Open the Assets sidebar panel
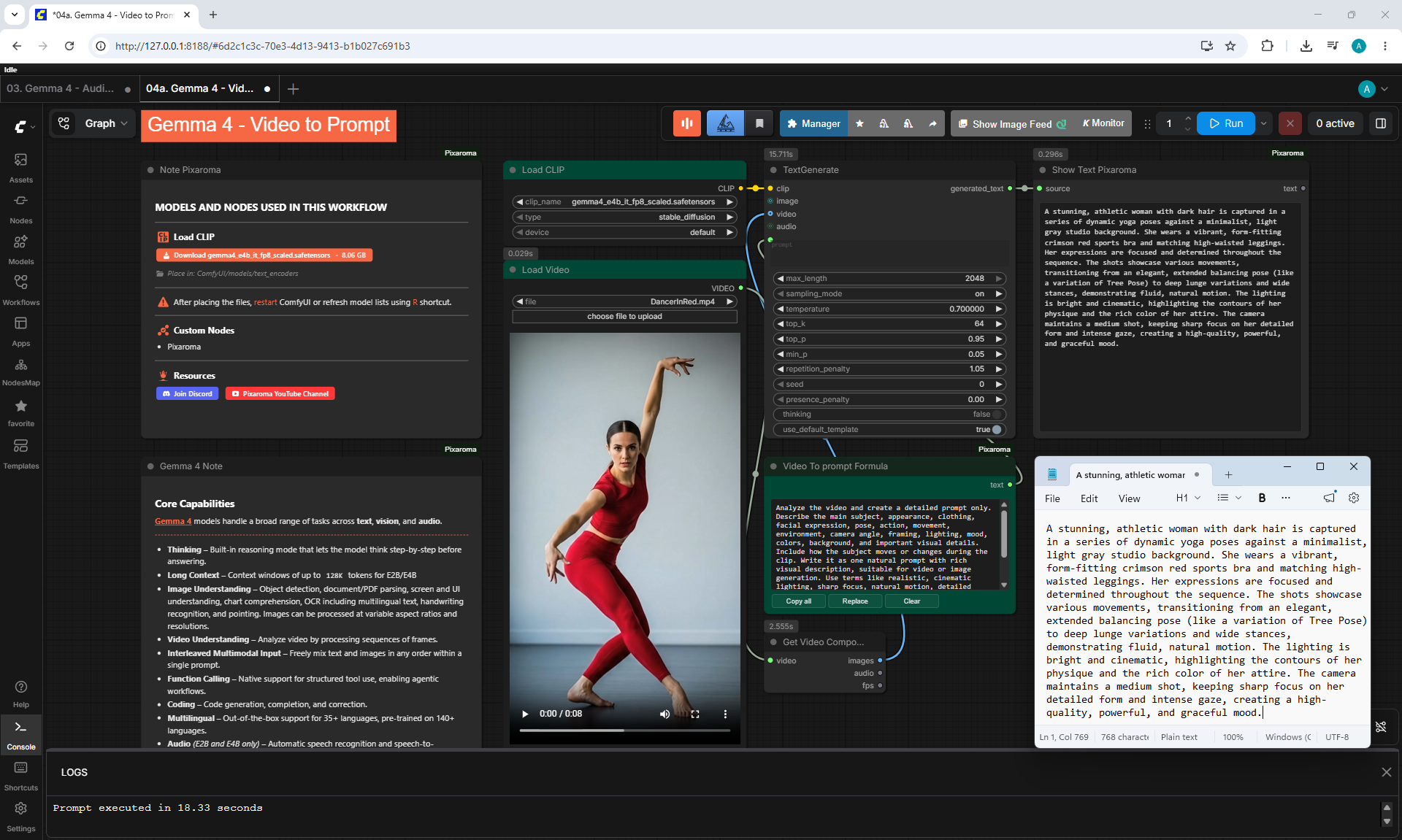The width and height of the screenshot is (1402, 840). click(x=21, y=167)
